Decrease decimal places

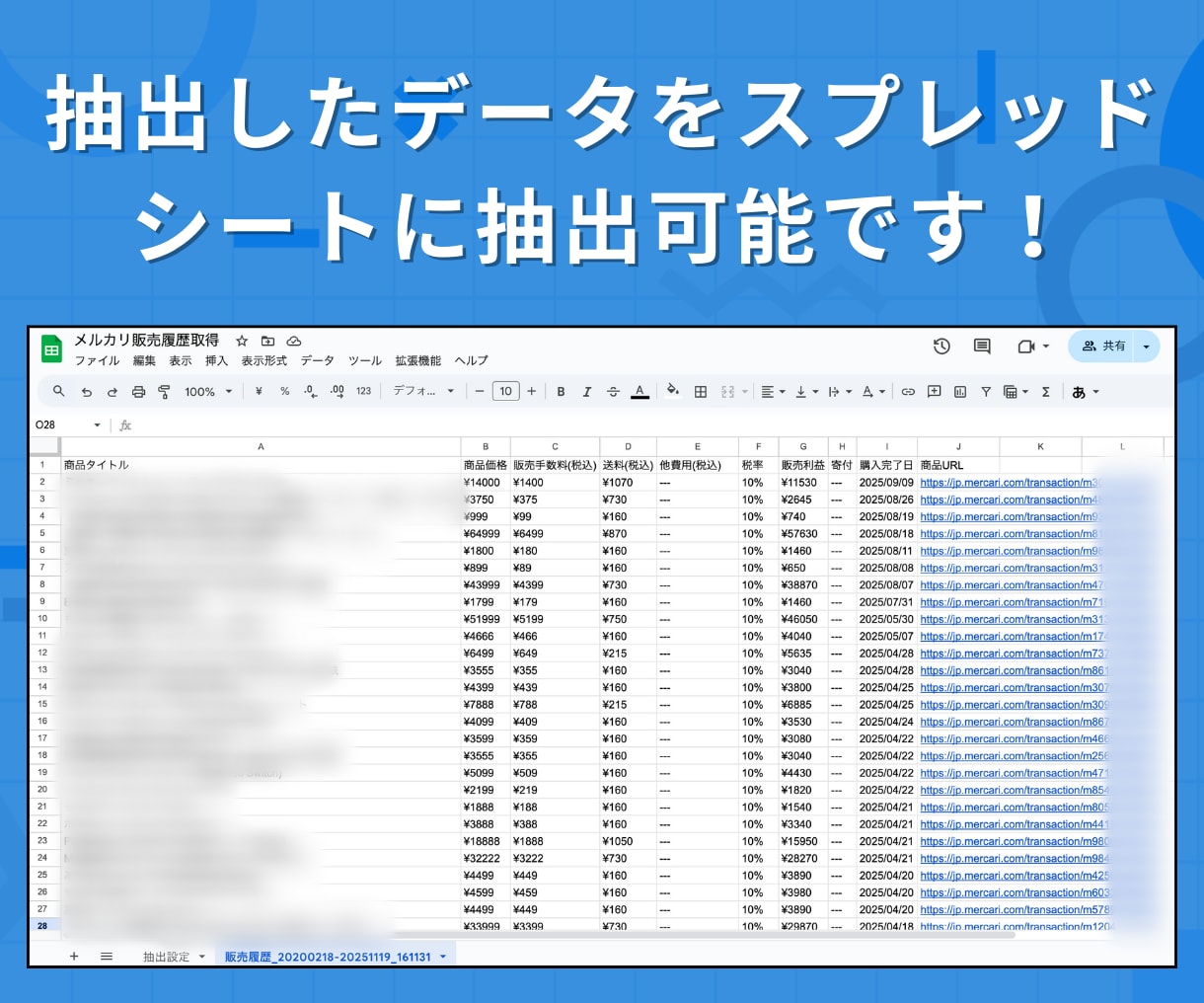point(311,392)
